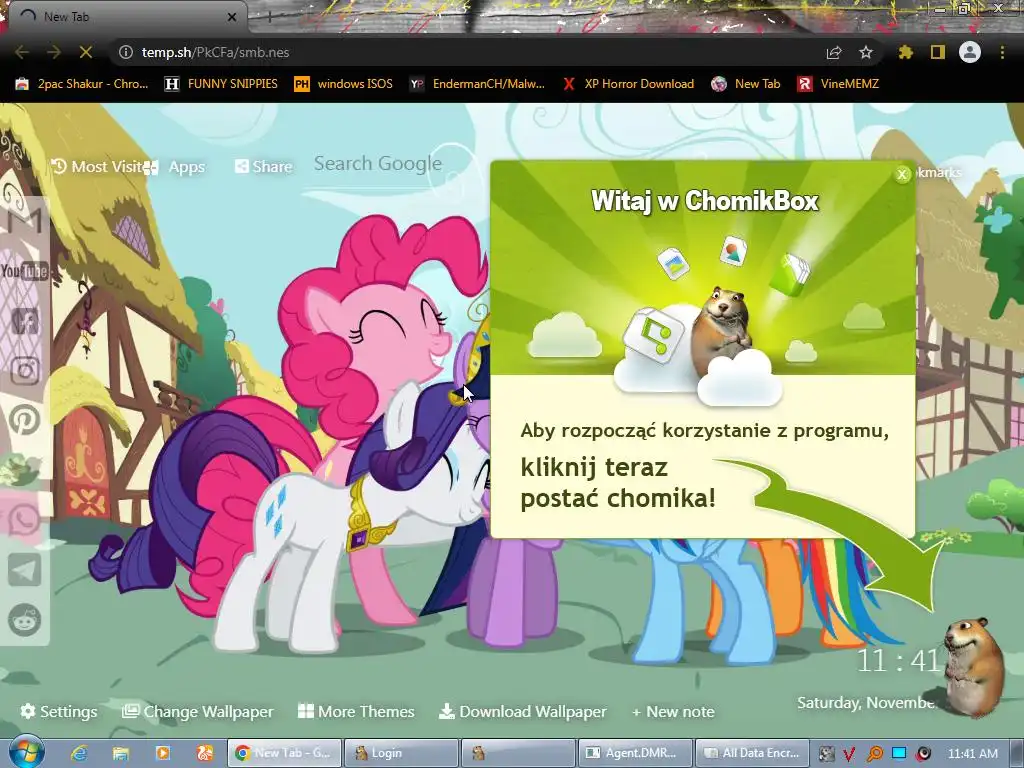
Task: Open Pinterest sidebar icon
Action: [x=25, y=420]
